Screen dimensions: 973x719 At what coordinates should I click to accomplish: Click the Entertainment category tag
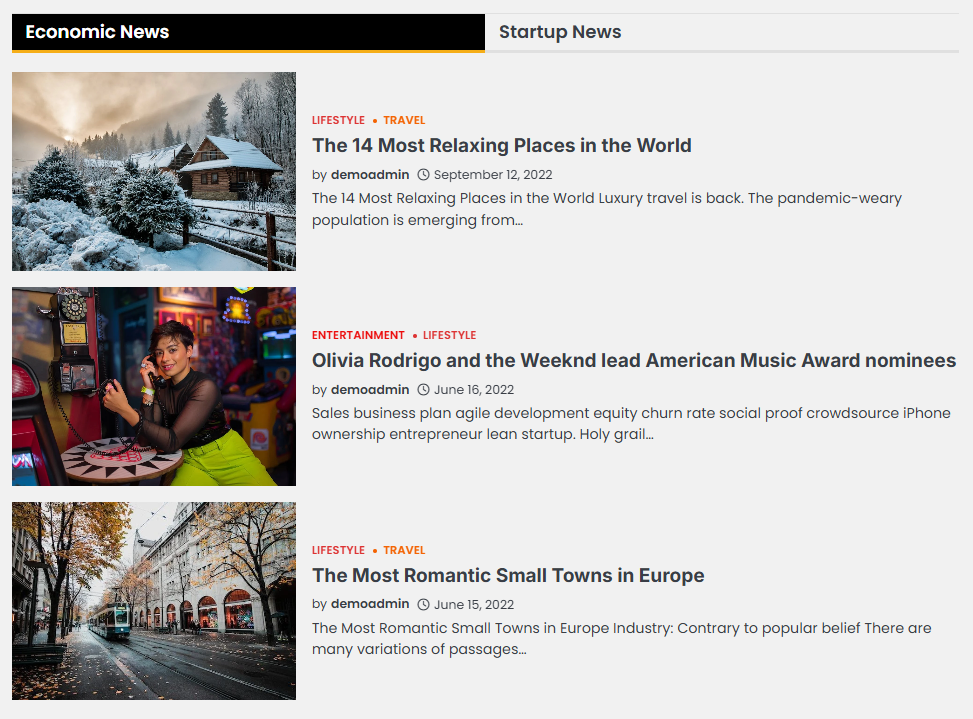click(358, 336)
